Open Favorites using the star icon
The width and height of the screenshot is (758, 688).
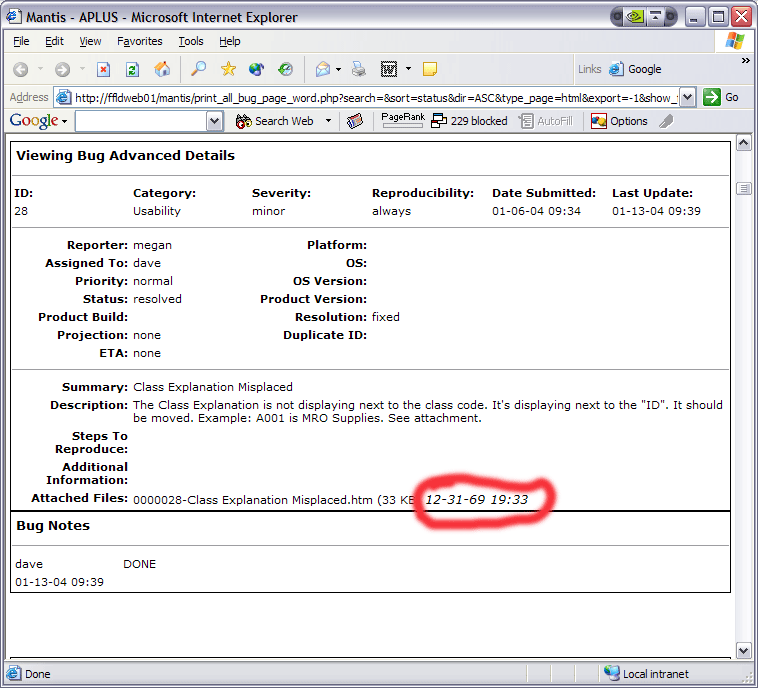click(x=228, y=69)
